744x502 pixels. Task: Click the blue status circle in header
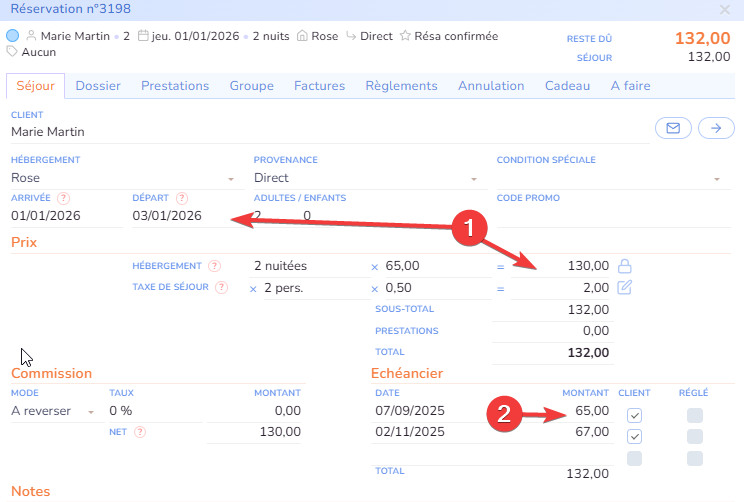point(13,35)
